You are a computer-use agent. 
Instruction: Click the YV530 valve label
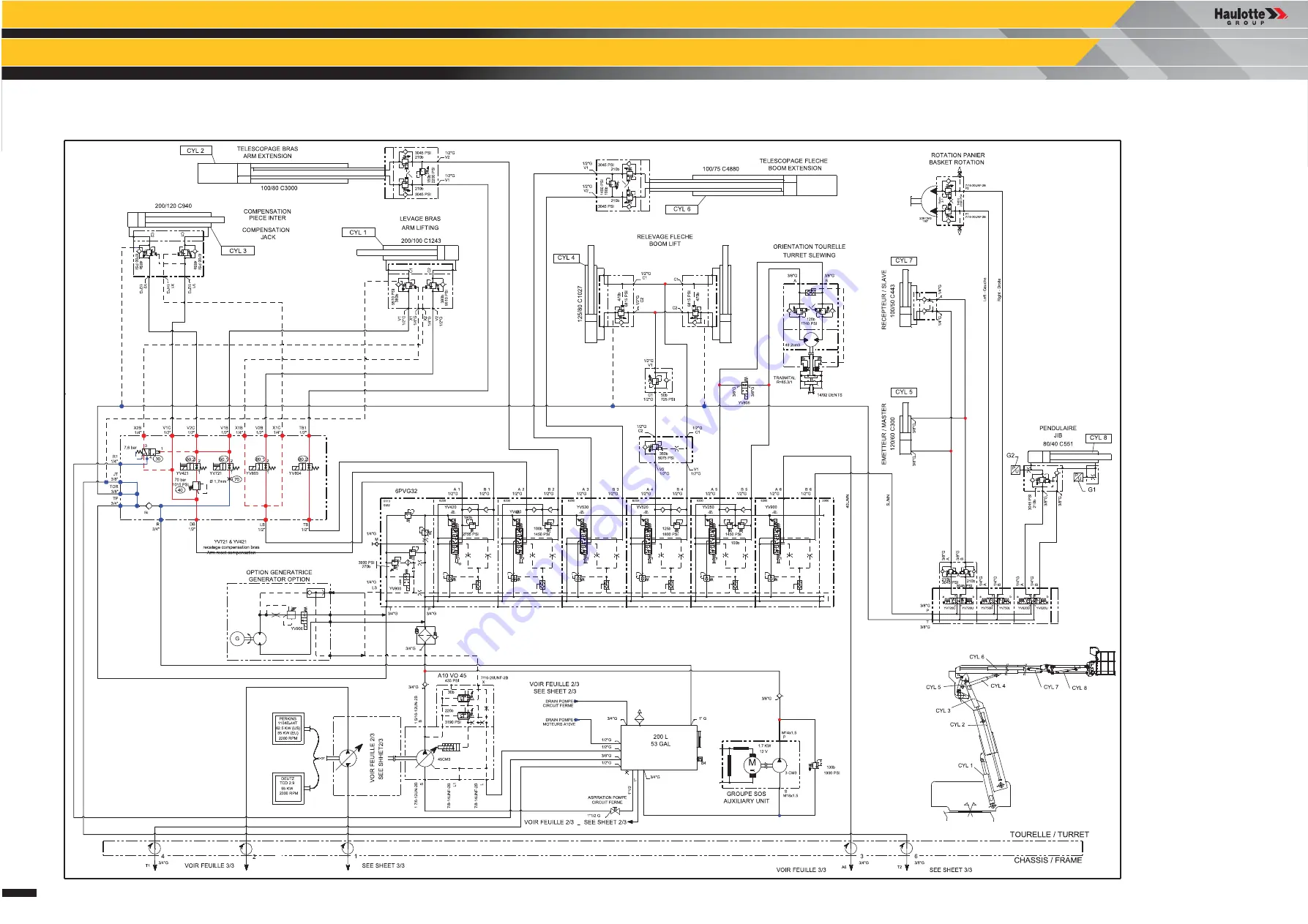click(582, 507)
